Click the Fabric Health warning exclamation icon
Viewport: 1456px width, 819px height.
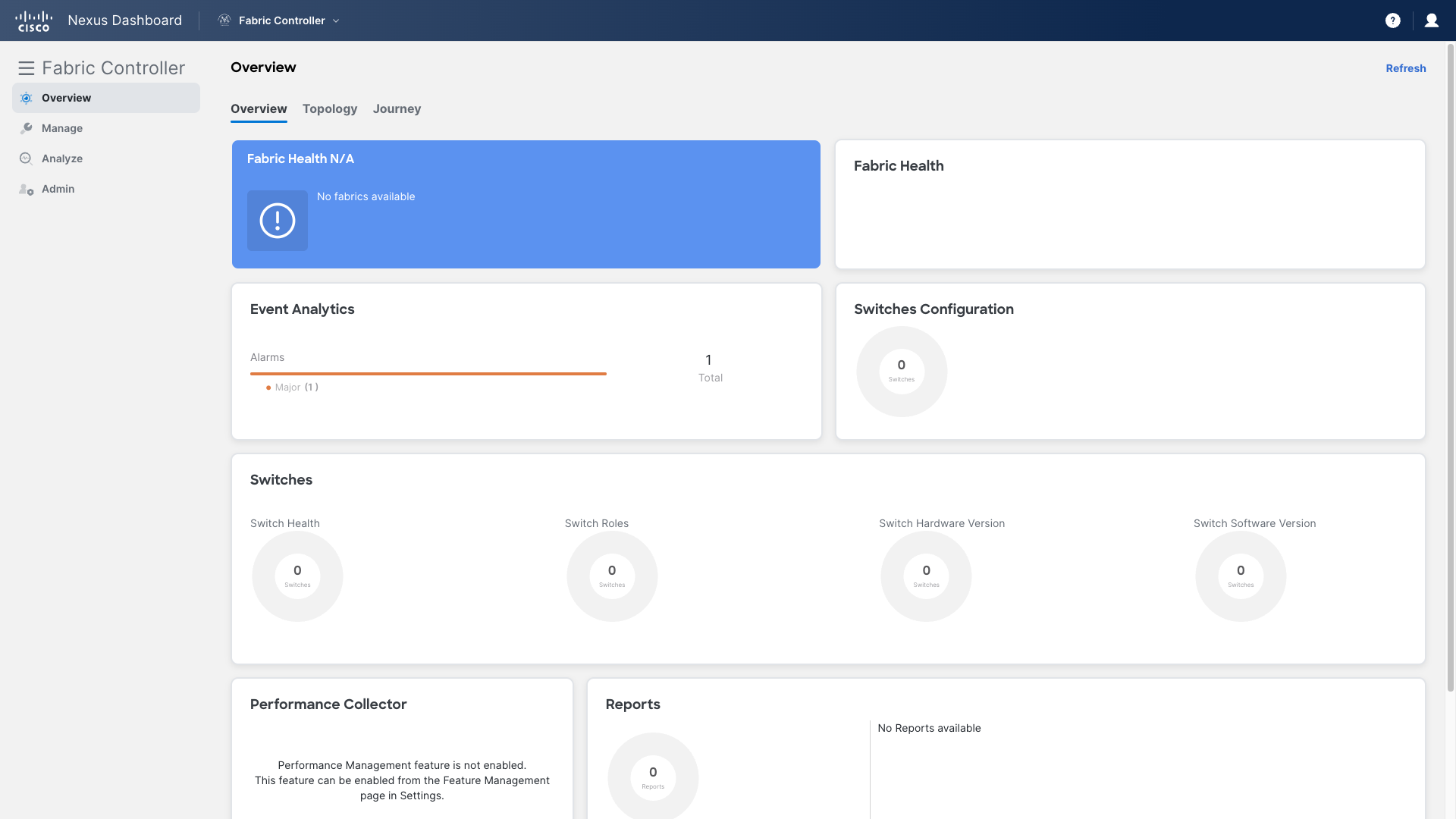tap(278, 221)
